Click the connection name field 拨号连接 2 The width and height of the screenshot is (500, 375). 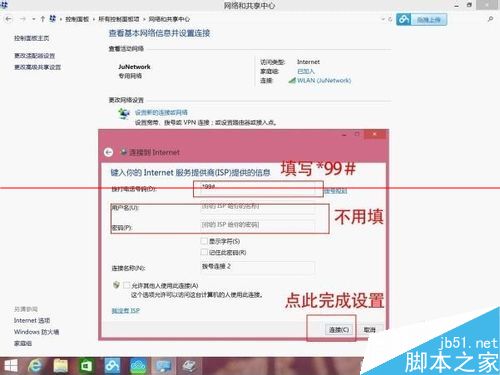click(257, 267)
